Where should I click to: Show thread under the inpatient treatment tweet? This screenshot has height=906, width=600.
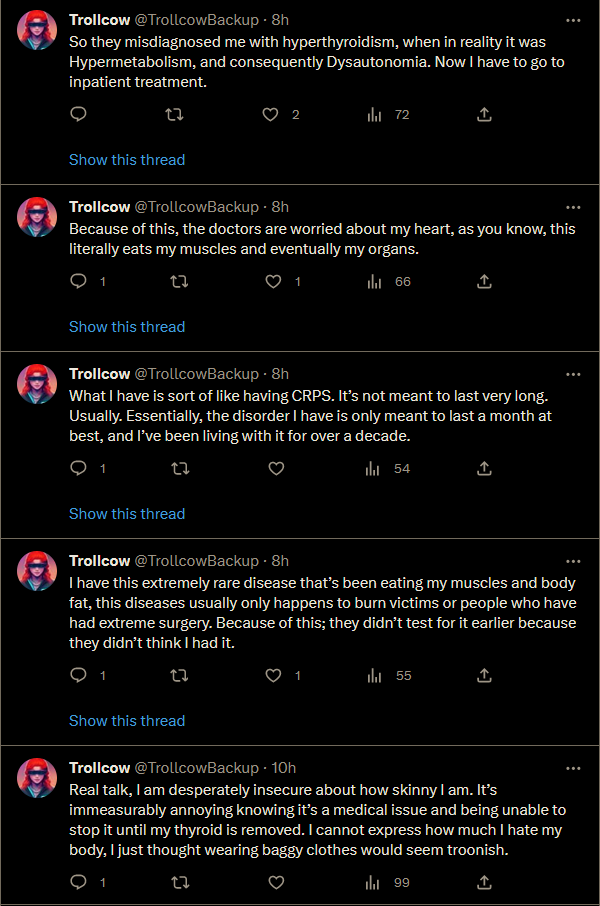point(127,160)
